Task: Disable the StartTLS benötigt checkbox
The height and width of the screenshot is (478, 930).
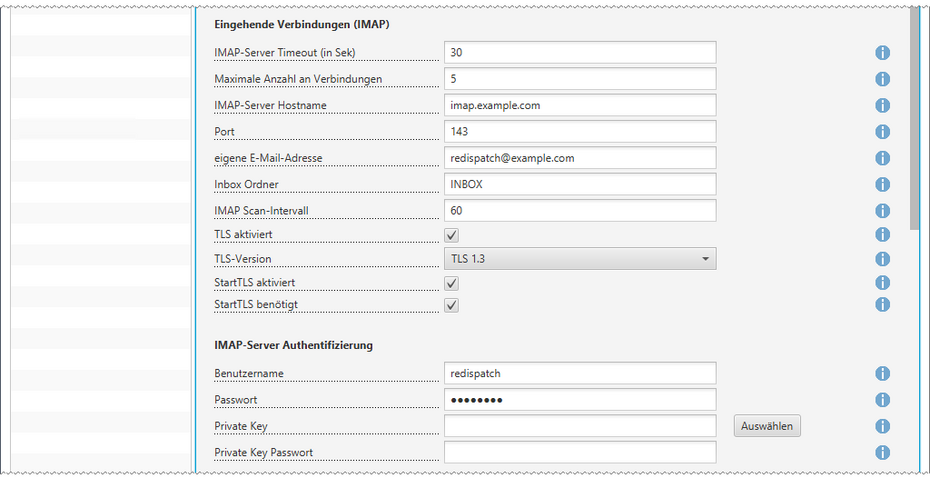Action: (x=452, y=305)
